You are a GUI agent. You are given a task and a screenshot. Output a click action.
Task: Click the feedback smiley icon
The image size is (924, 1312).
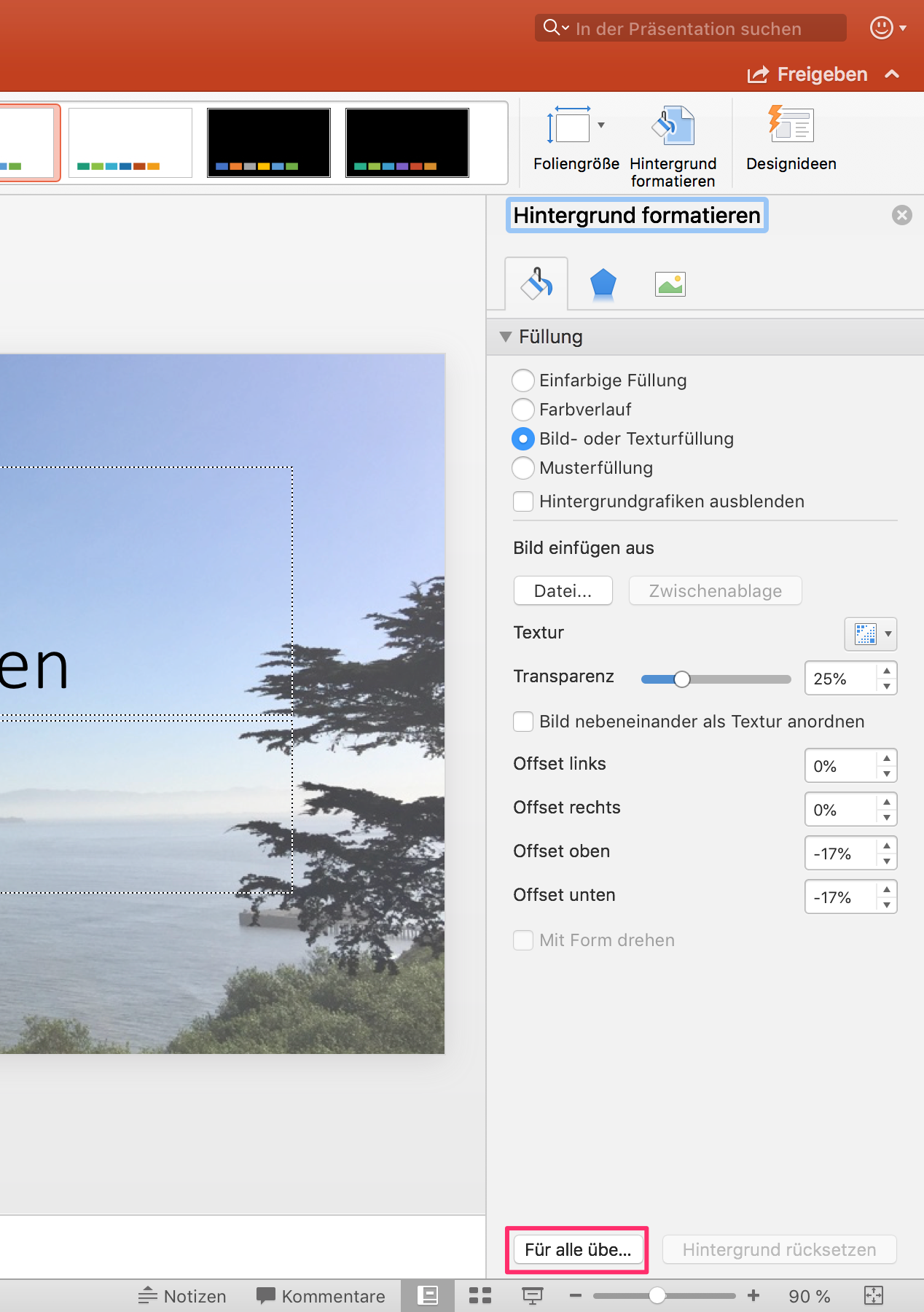pos(882,28)
